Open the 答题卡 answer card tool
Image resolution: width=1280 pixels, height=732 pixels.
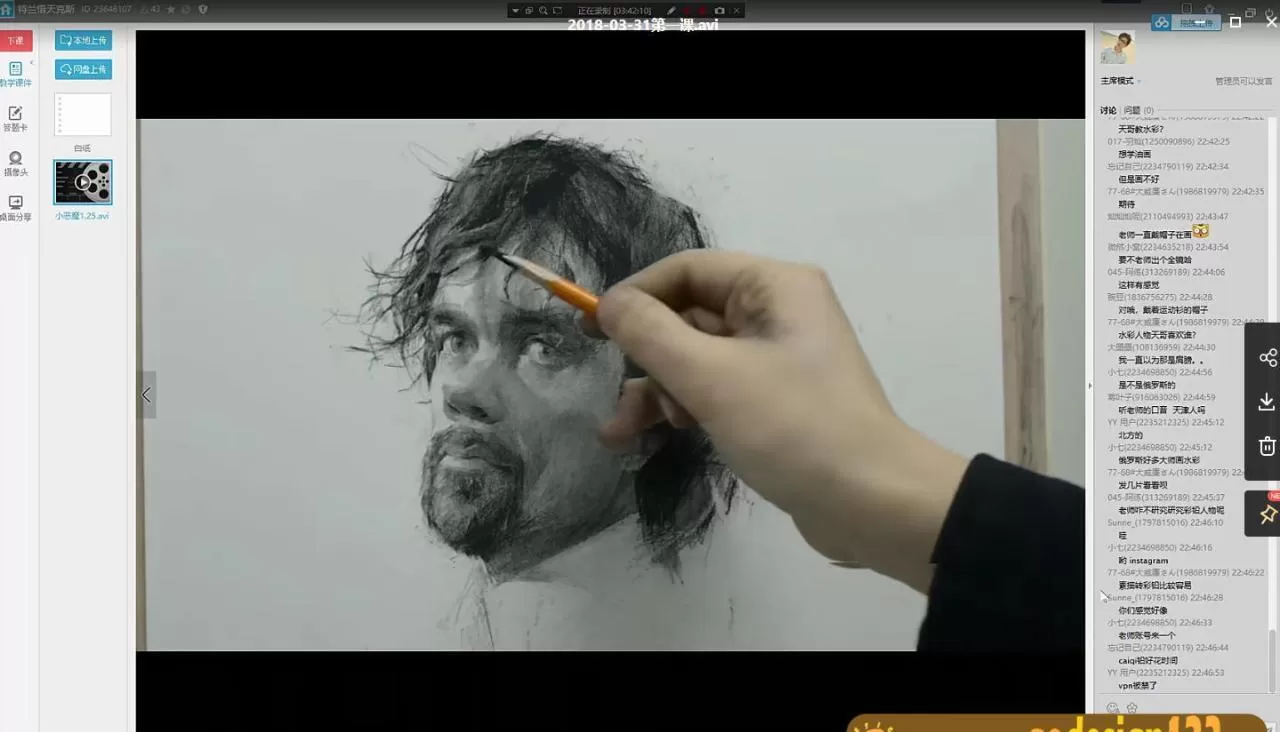coord(15,119)
